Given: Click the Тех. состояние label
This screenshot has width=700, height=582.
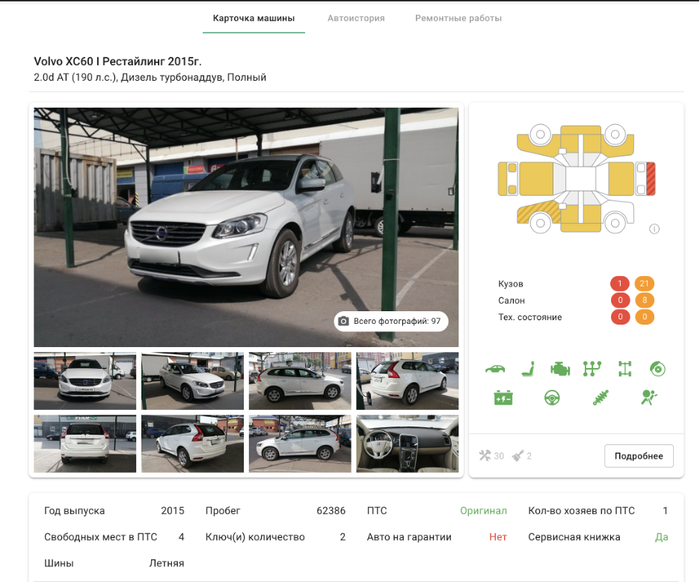Looking at the screenshot, I should coord(530,317).
